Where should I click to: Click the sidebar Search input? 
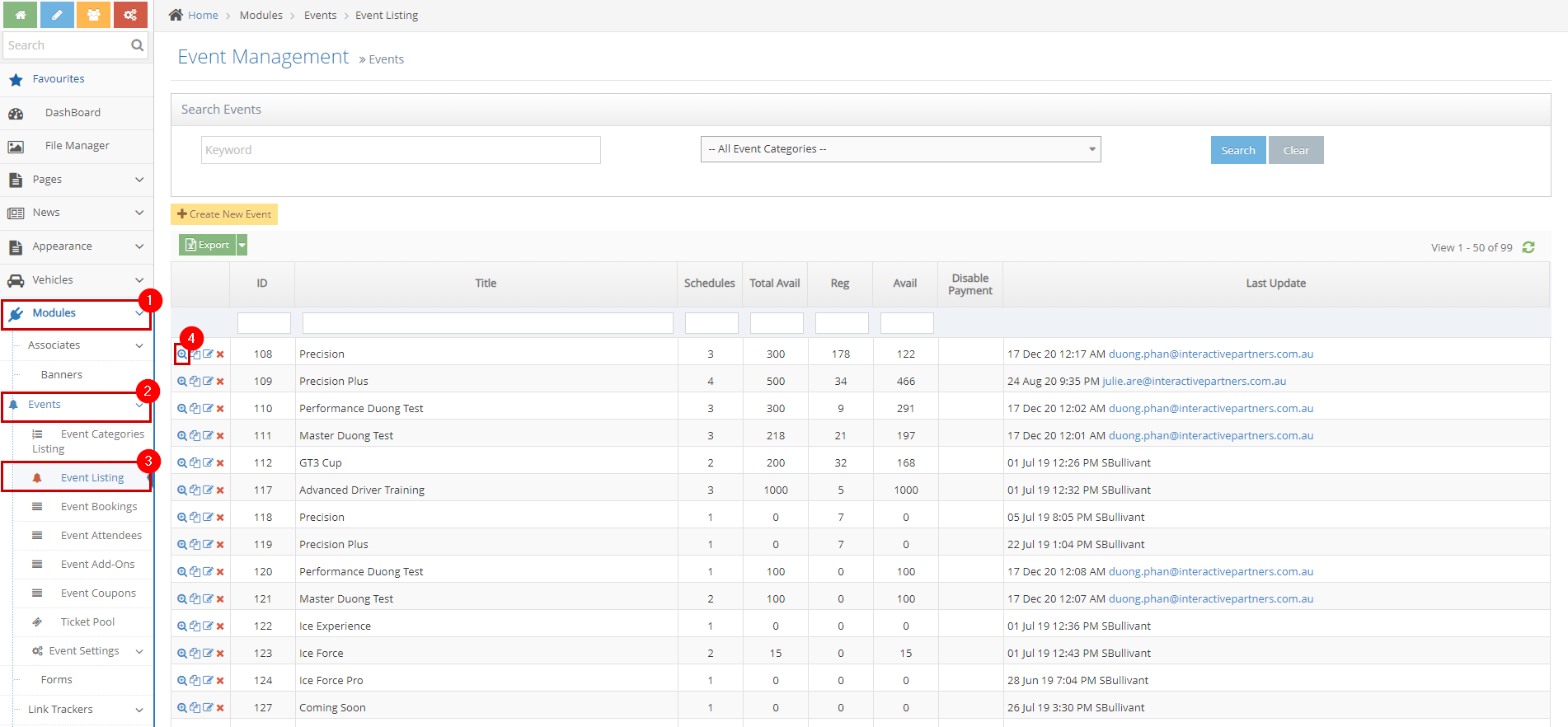point(66,45)
